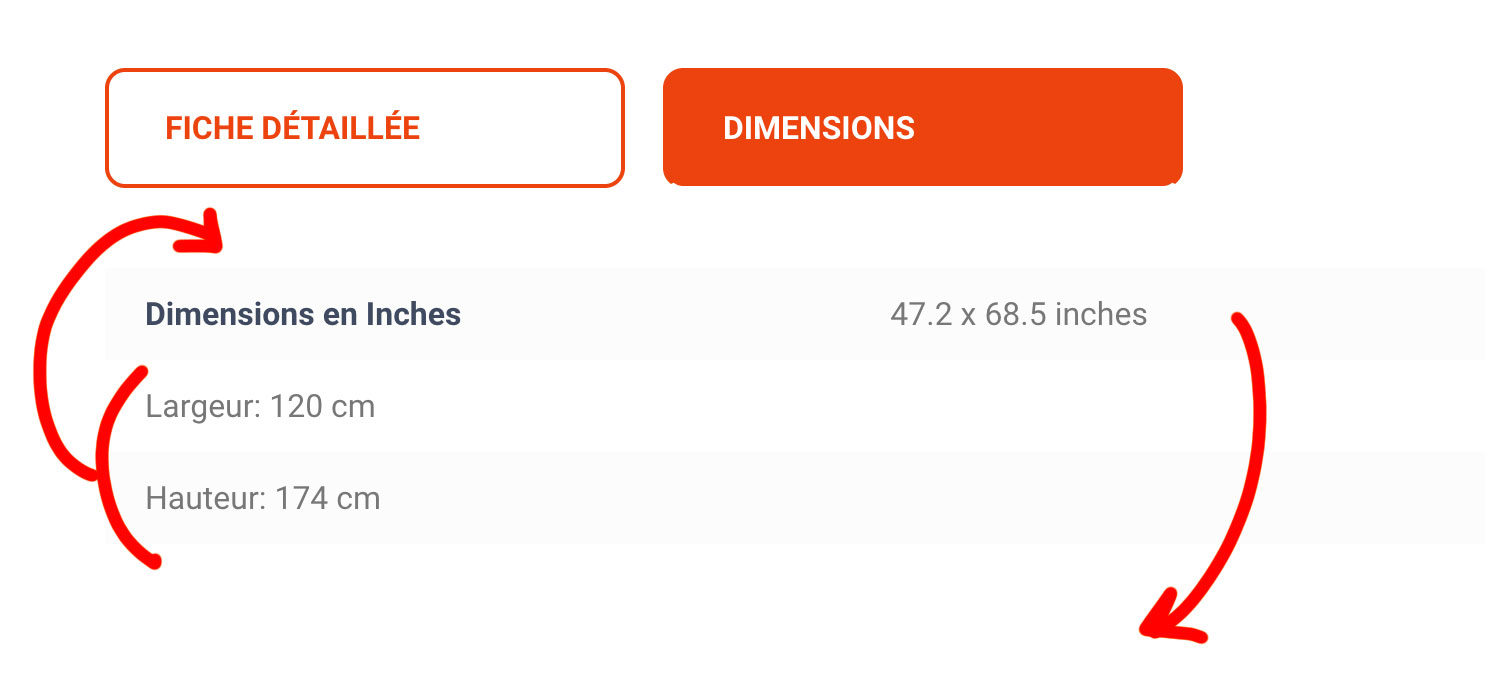
Task: Click empty gray area right of Hauteur row
Action: [x=800, y=498]
